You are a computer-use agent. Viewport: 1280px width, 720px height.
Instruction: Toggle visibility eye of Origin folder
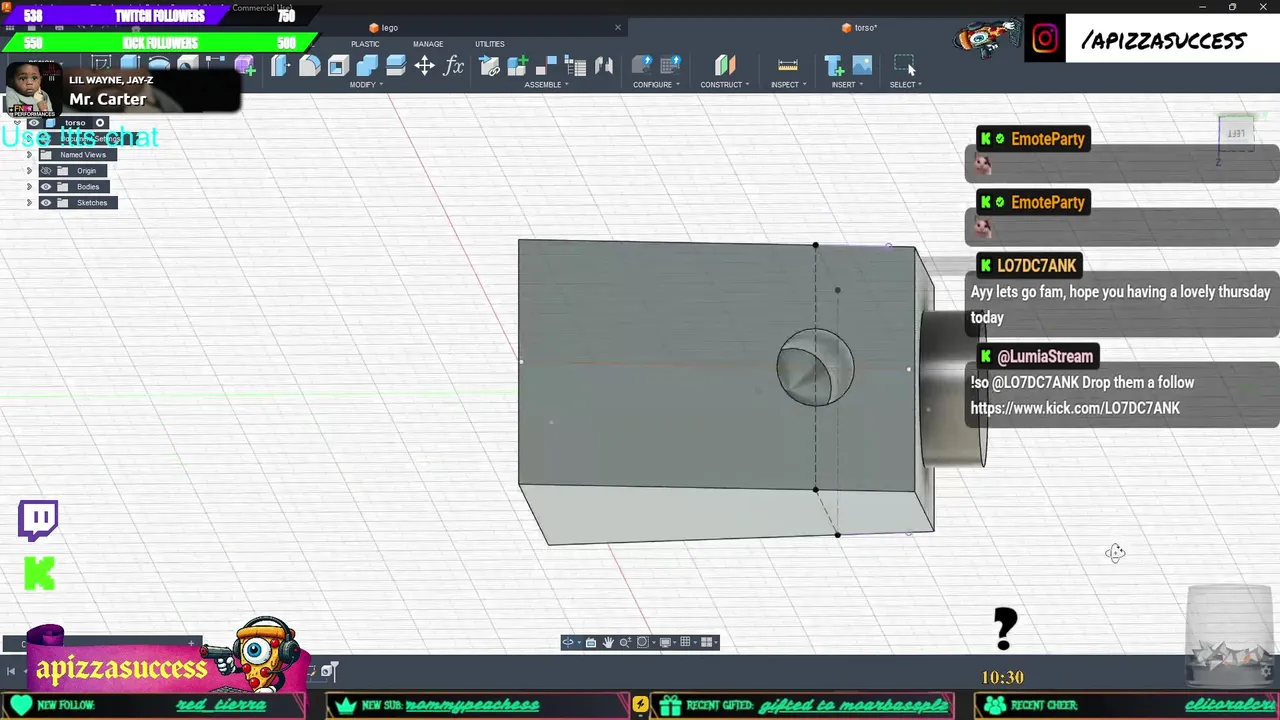point(45,171)
